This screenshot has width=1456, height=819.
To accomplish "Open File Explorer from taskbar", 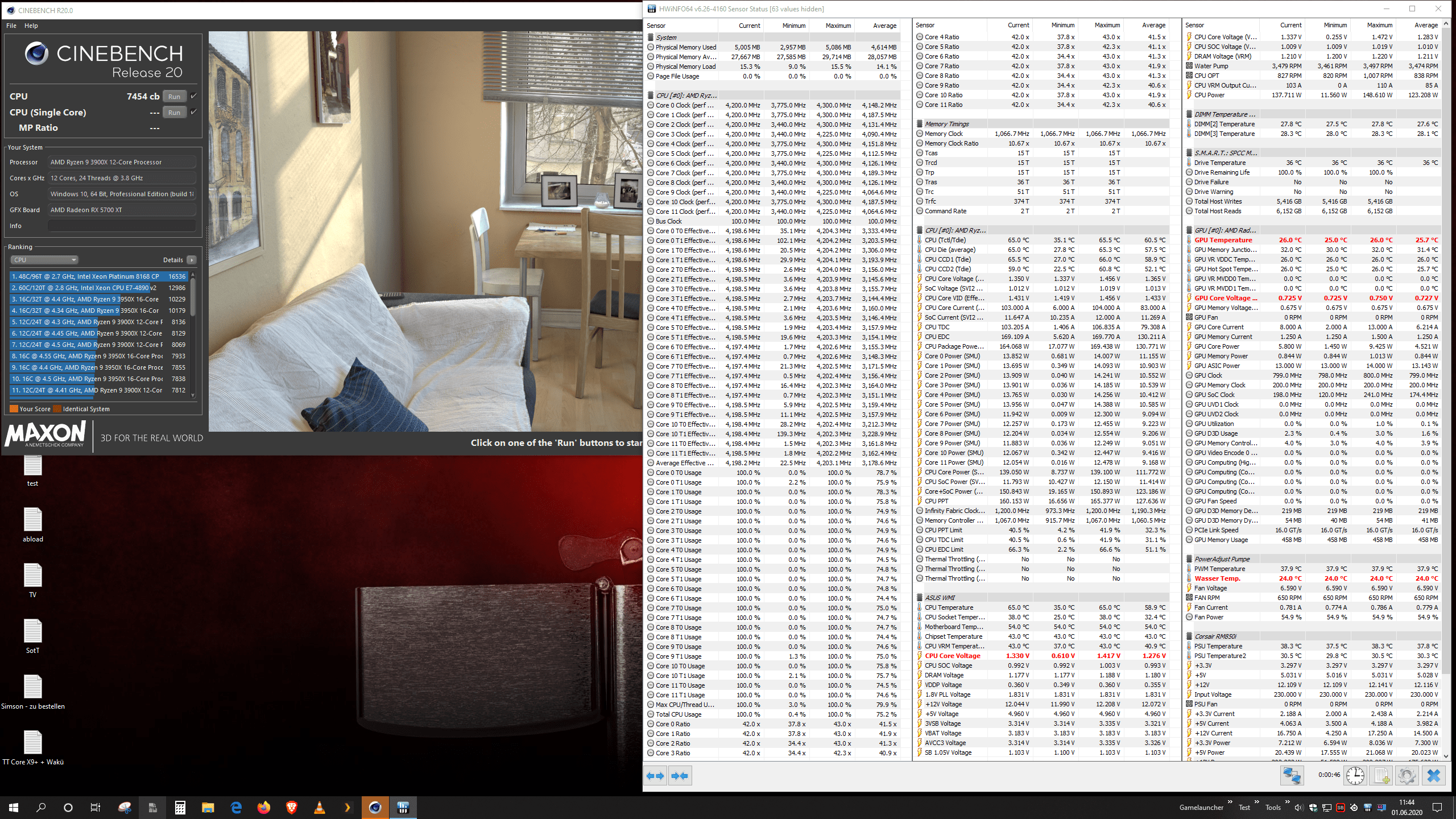I will pos(208,808).
